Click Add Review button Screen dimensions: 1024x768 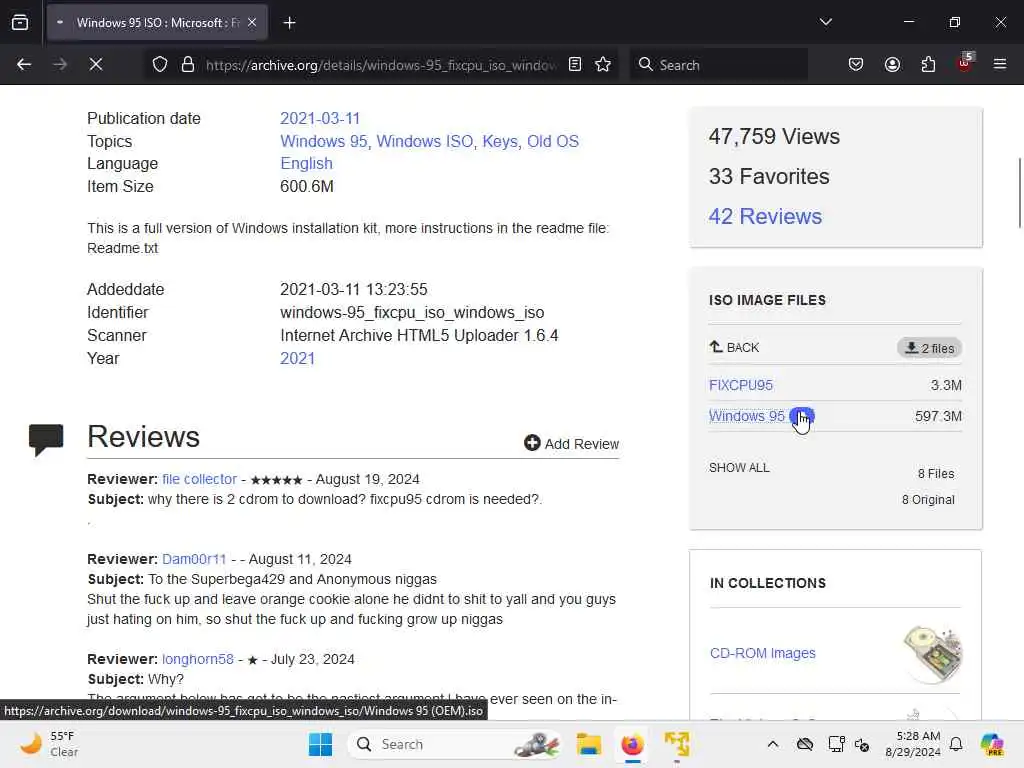pos(571,443)
